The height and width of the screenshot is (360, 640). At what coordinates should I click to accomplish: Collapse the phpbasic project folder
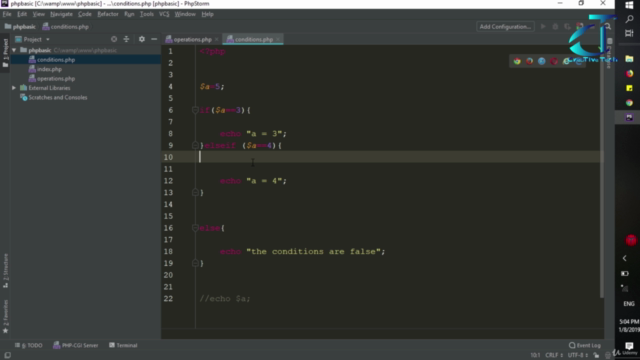click(x=14, y=50)
